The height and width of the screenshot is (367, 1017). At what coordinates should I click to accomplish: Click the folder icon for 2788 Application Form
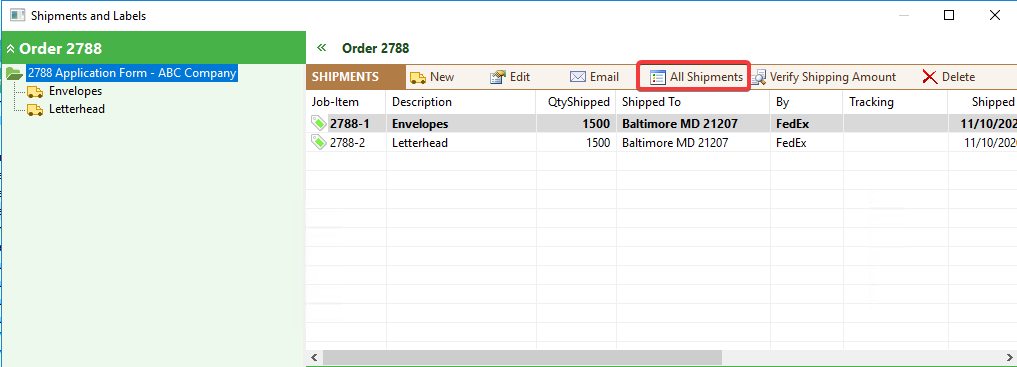point(14,74)
